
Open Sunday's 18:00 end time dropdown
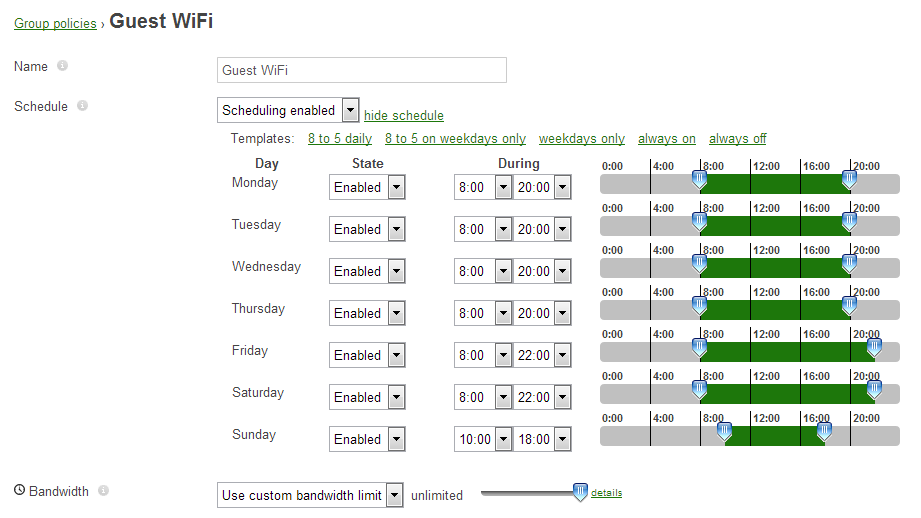coord(542,439)
